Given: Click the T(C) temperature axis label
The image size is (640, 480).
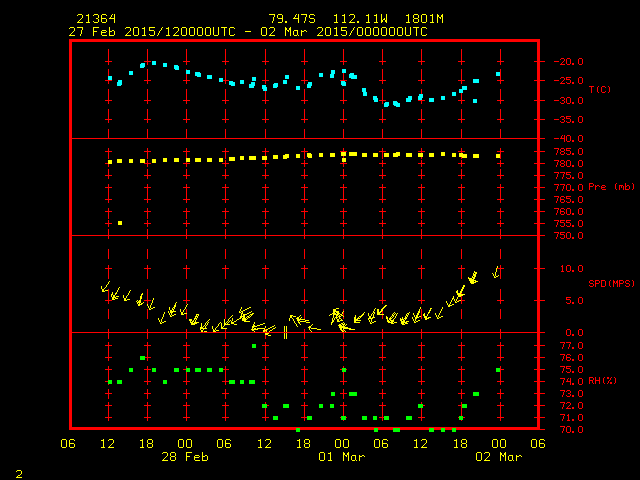Looking at the screenshot, I should coord(599,90).
